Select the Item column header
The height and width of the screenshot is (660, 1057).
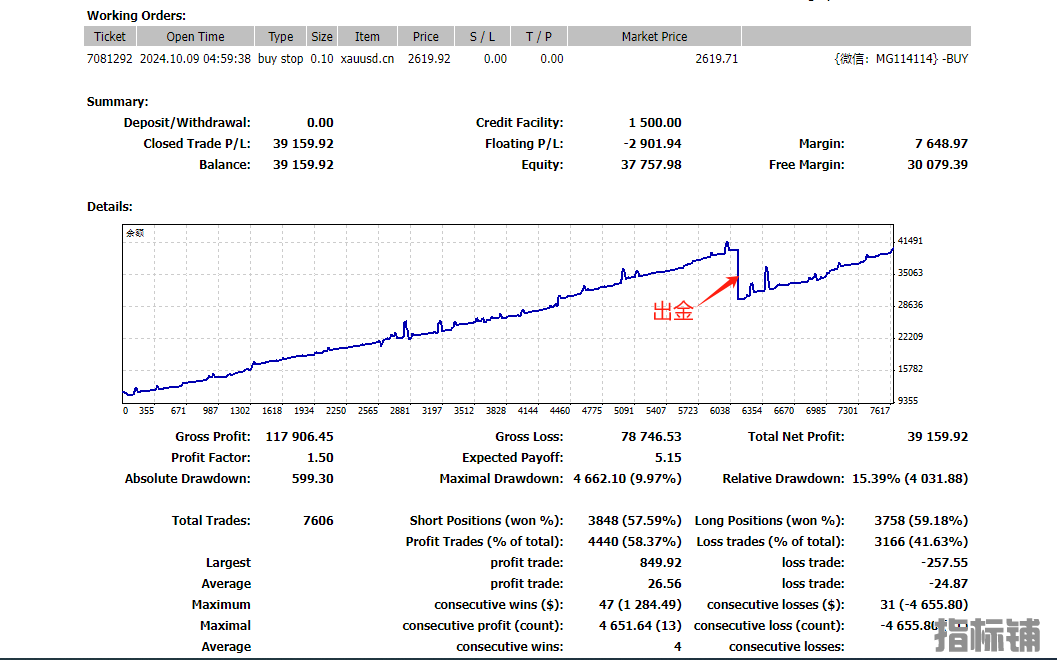tap(367, 37)
